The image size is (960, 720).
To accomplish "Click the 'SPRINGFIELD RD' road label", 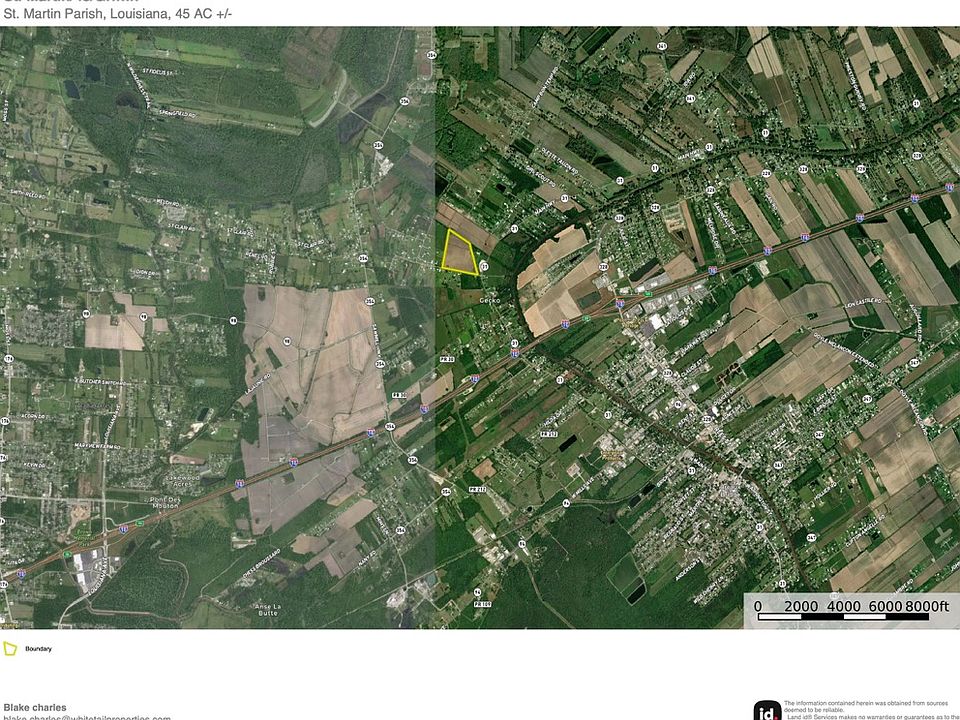I will tap(177, 113).
